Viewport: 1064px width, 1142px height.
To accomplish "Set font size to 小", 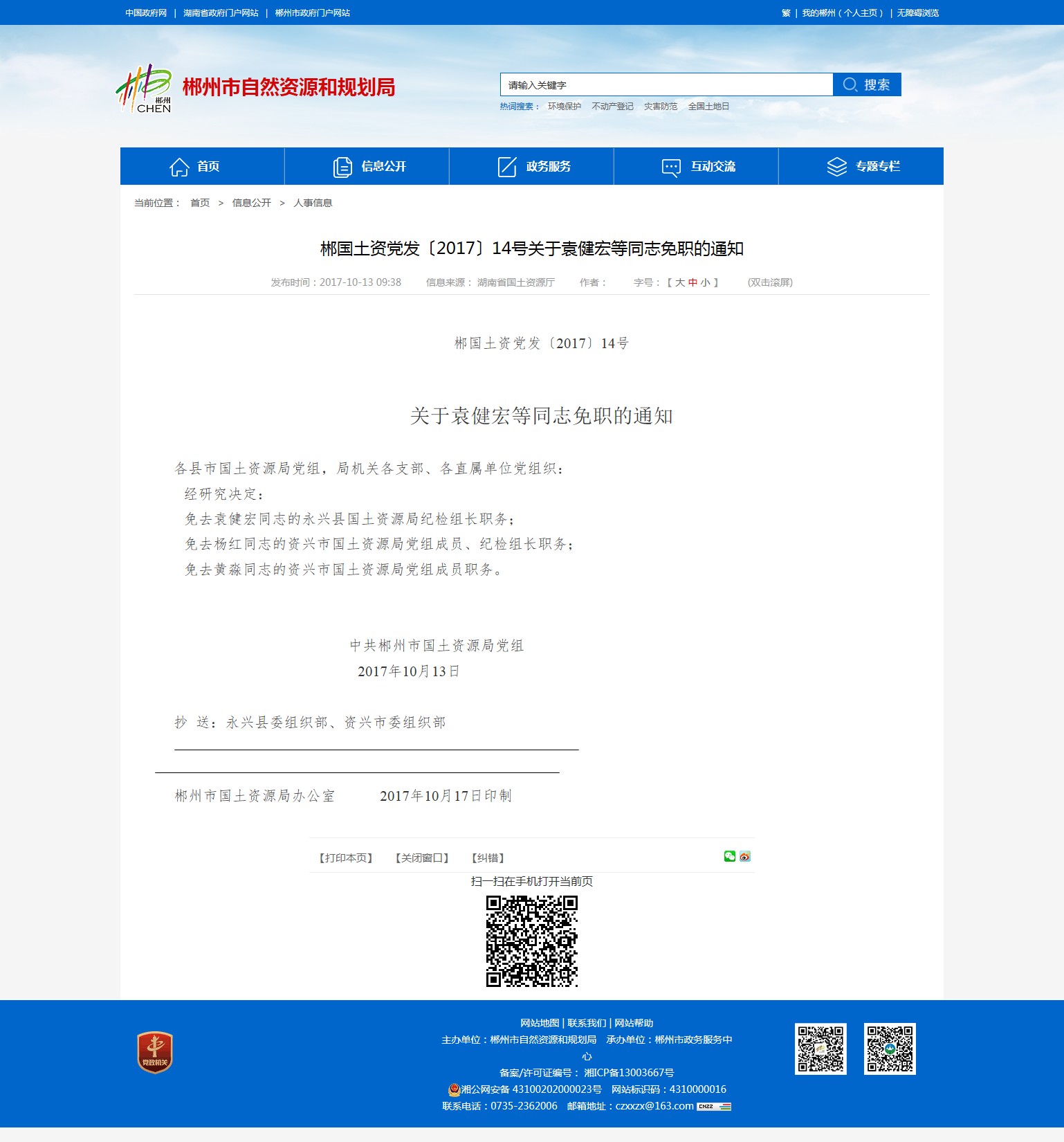I will [x=705, y=282].
